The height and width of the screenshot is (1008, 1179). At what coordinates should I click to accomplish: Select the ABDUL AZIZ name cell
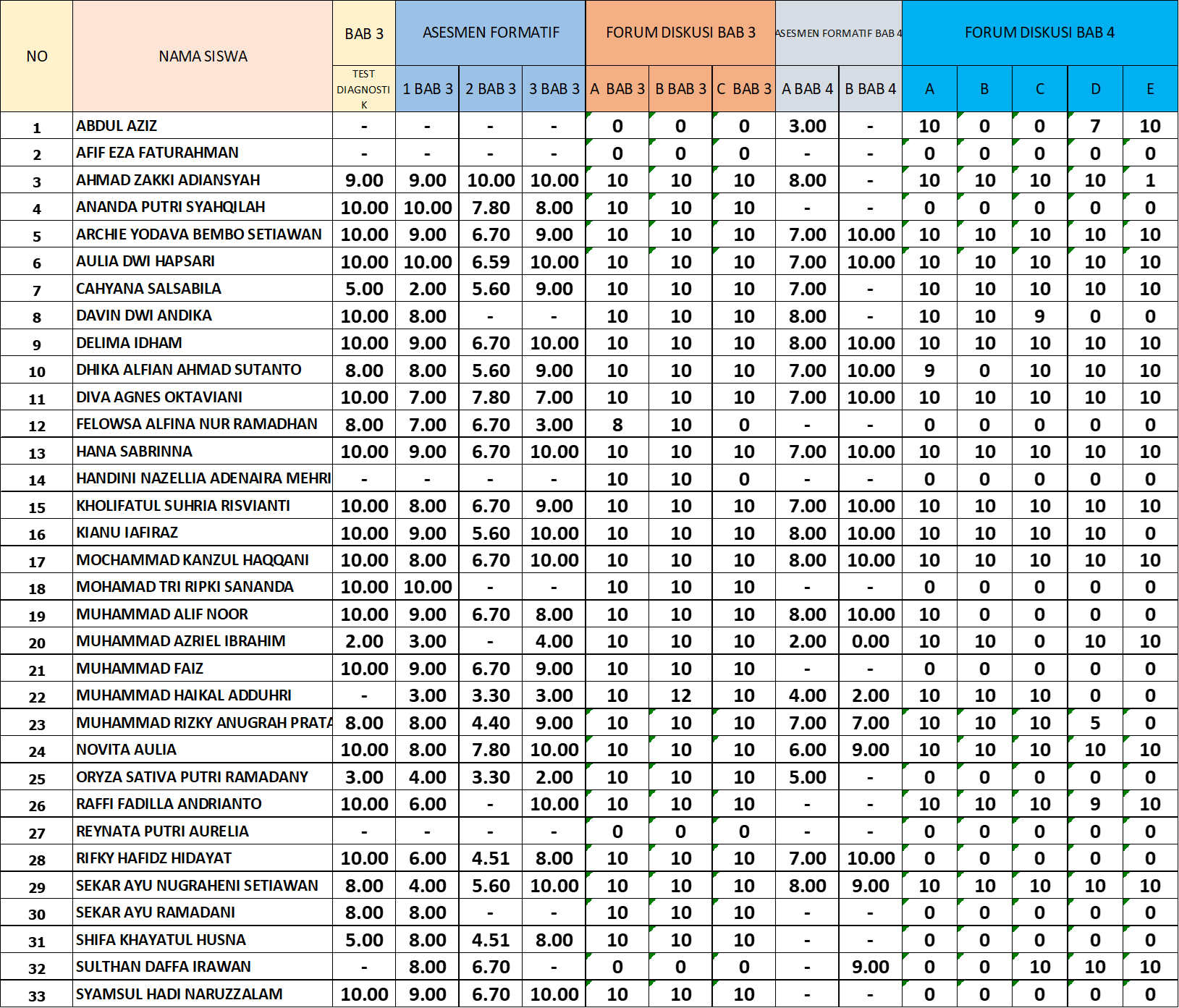[x=203, y=126]
